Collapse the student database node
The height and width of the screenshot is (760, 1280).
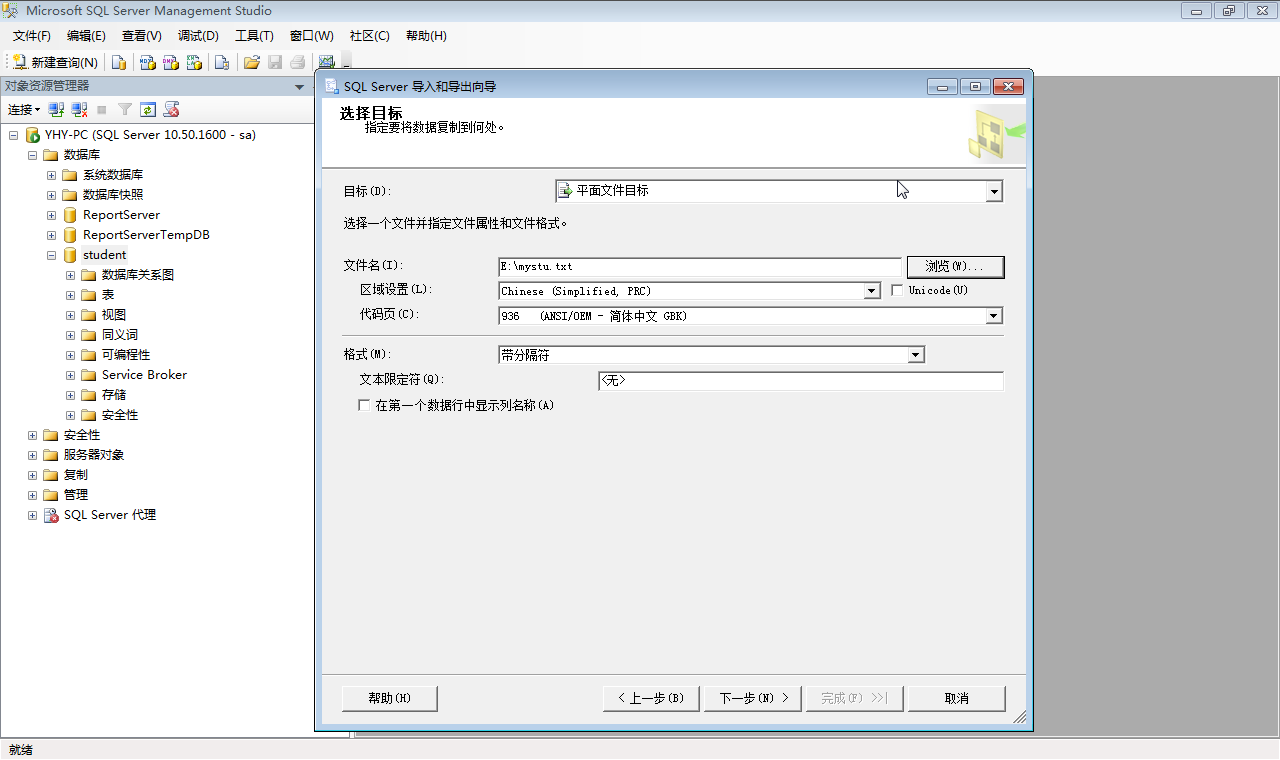[x=51, y=255]
